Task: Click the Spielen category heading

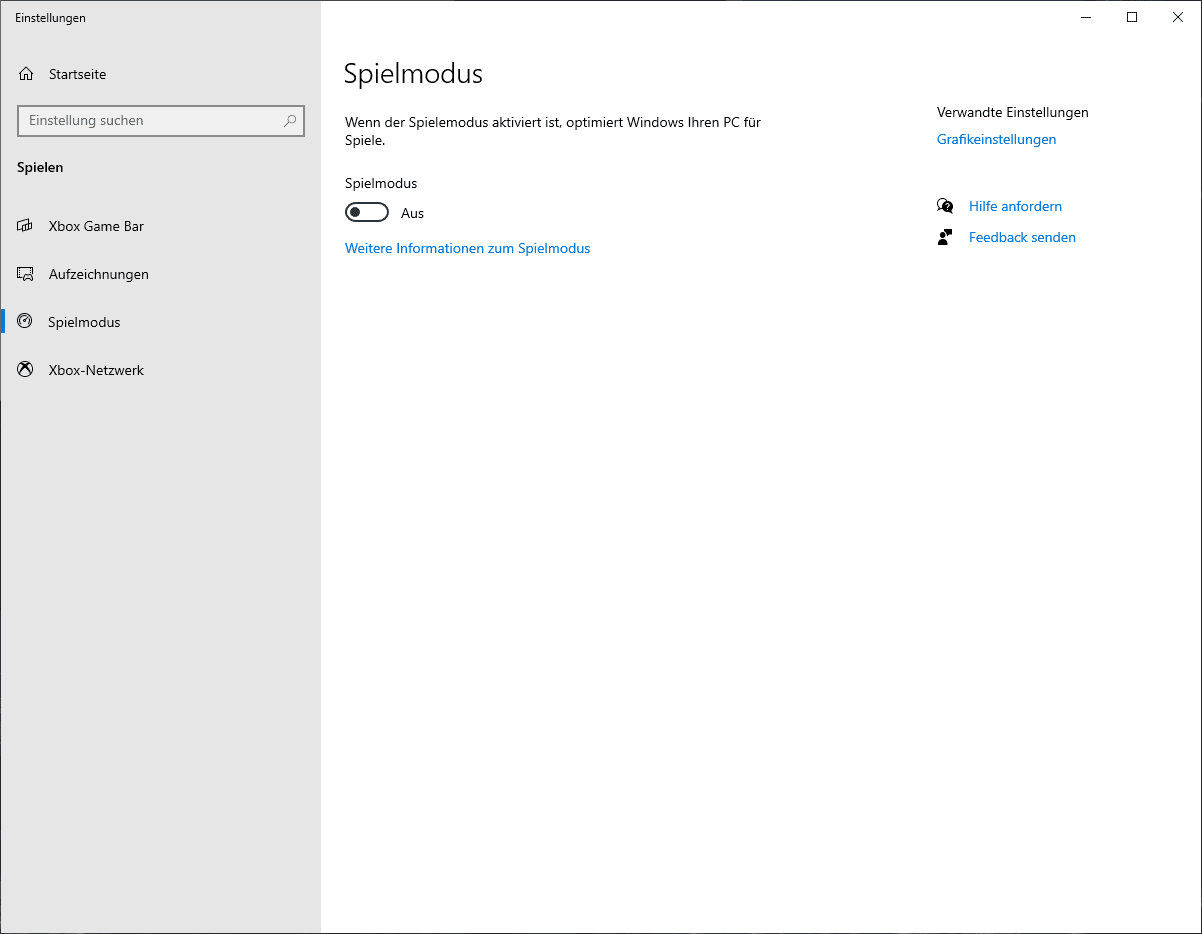Action: tap(40, 167)
